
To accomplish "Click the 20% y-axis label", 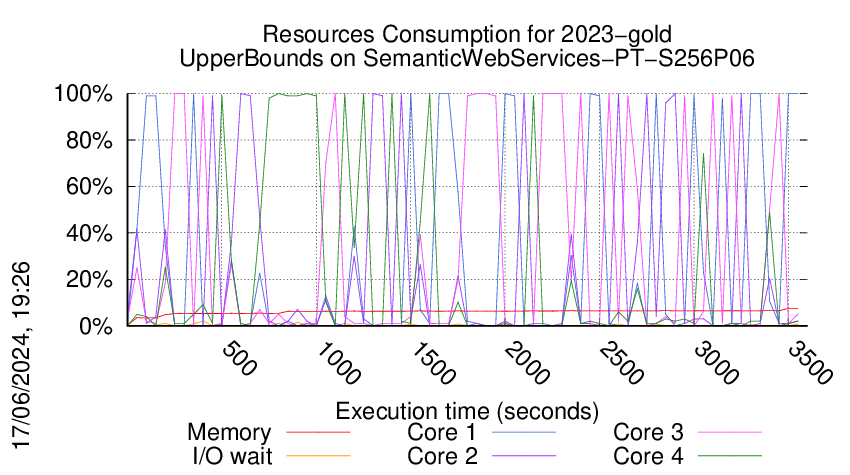I will (x=89, y=280).
